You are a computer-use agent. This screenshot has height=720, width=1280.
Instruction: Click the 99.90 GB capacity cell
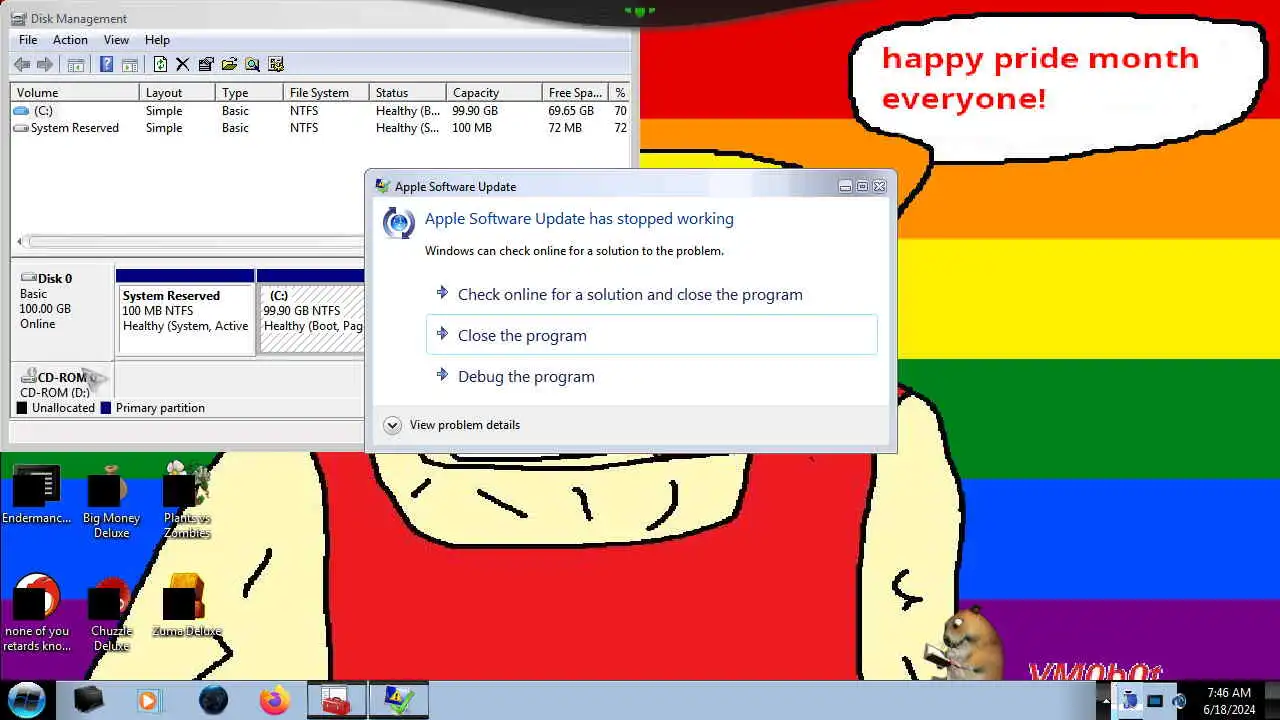click(475, 111)
